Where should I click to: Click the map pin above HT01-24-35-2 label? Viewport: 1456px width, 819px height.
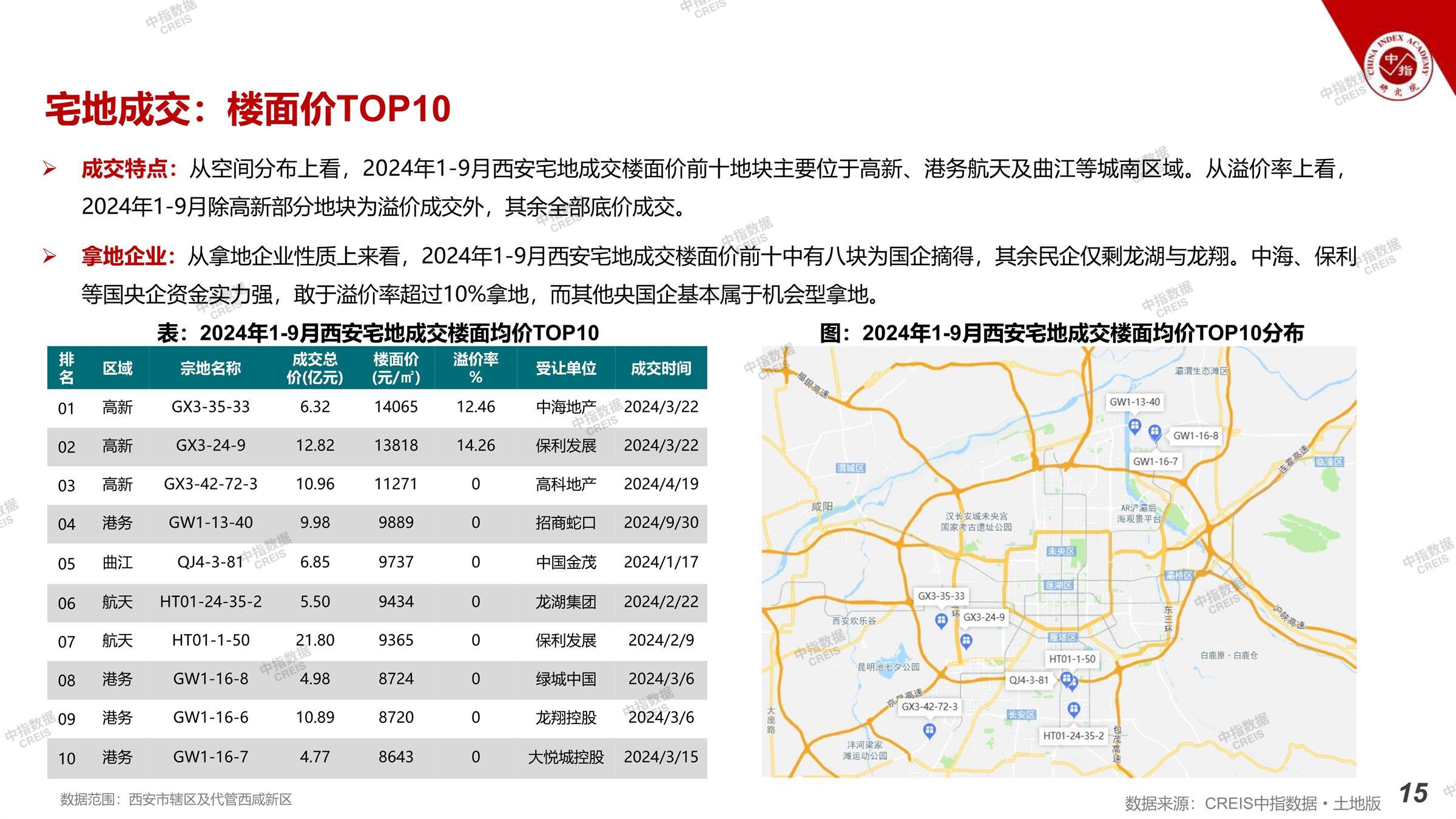(1073, 708)
